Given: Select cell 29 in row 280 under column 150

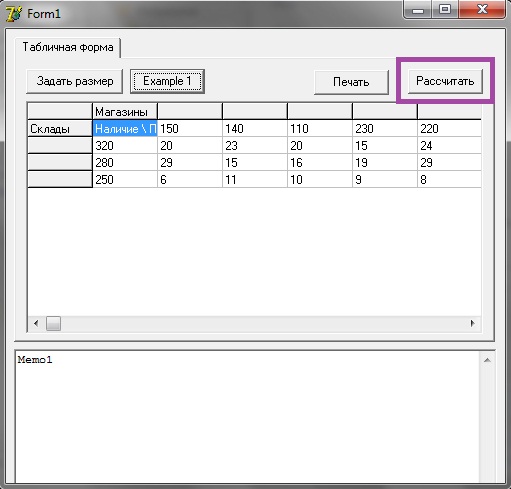Looking at the screenshot, I should coord(190,163).
